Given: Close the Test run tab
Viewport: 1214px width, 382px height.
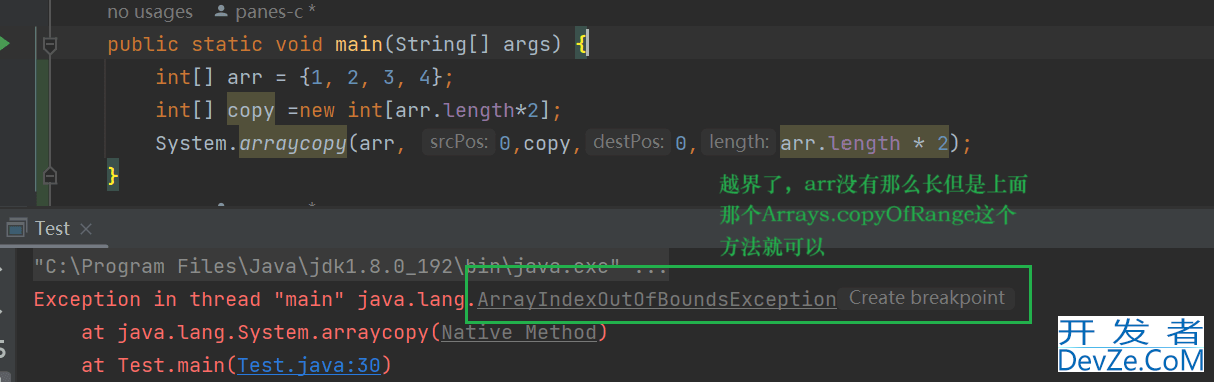Looking at the screenshot, I should point(87,229).
